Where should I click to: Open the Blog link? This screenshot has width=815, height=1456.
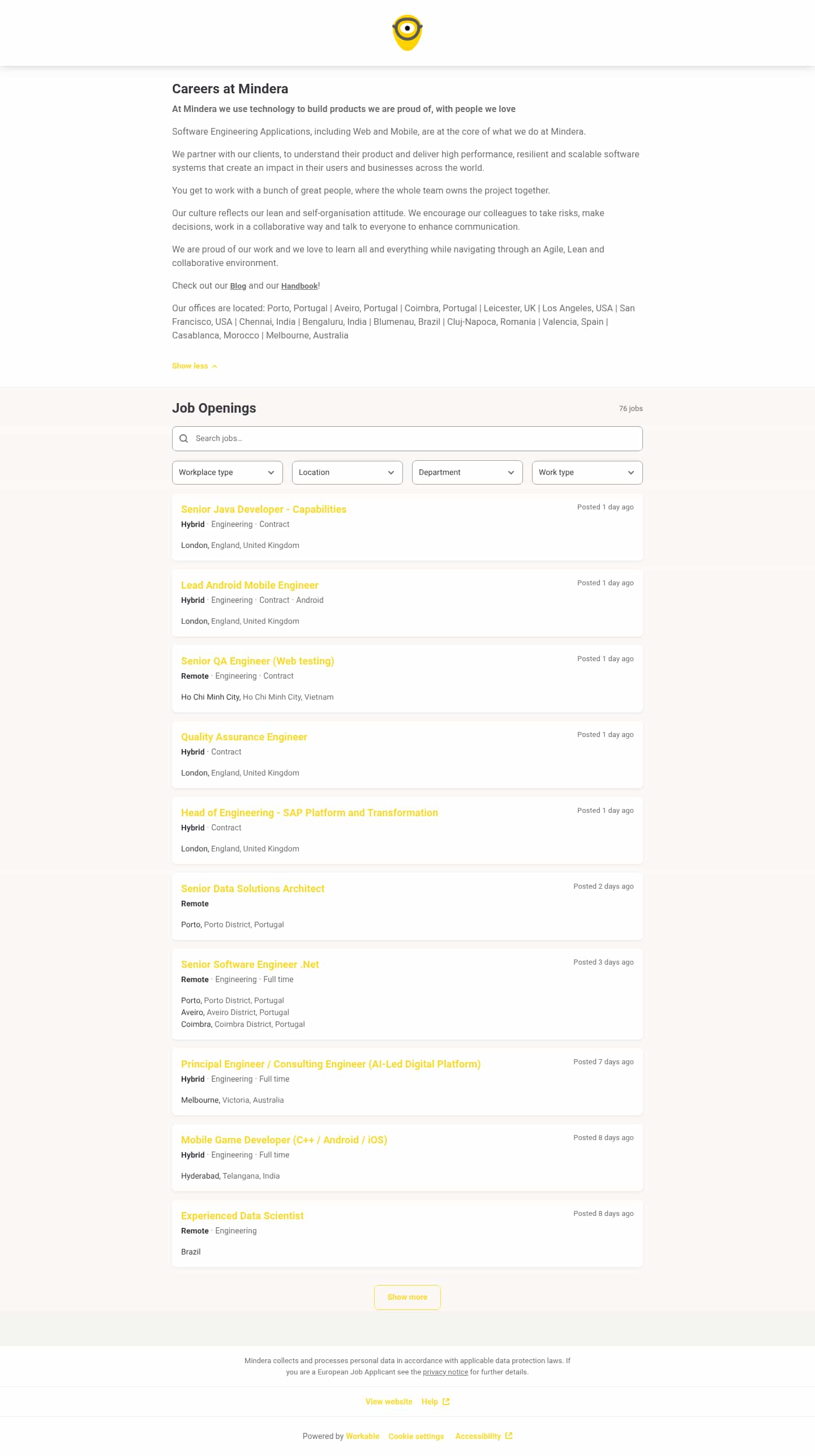pos(238,286)
